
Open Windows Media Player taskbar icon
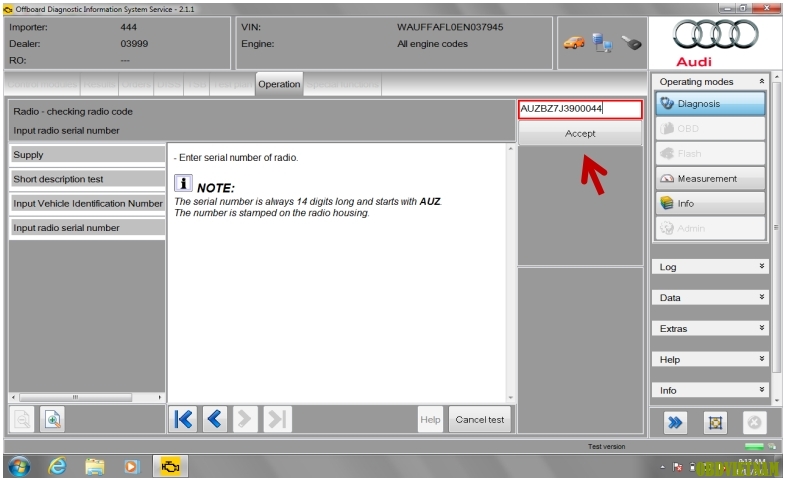(131, 467)
